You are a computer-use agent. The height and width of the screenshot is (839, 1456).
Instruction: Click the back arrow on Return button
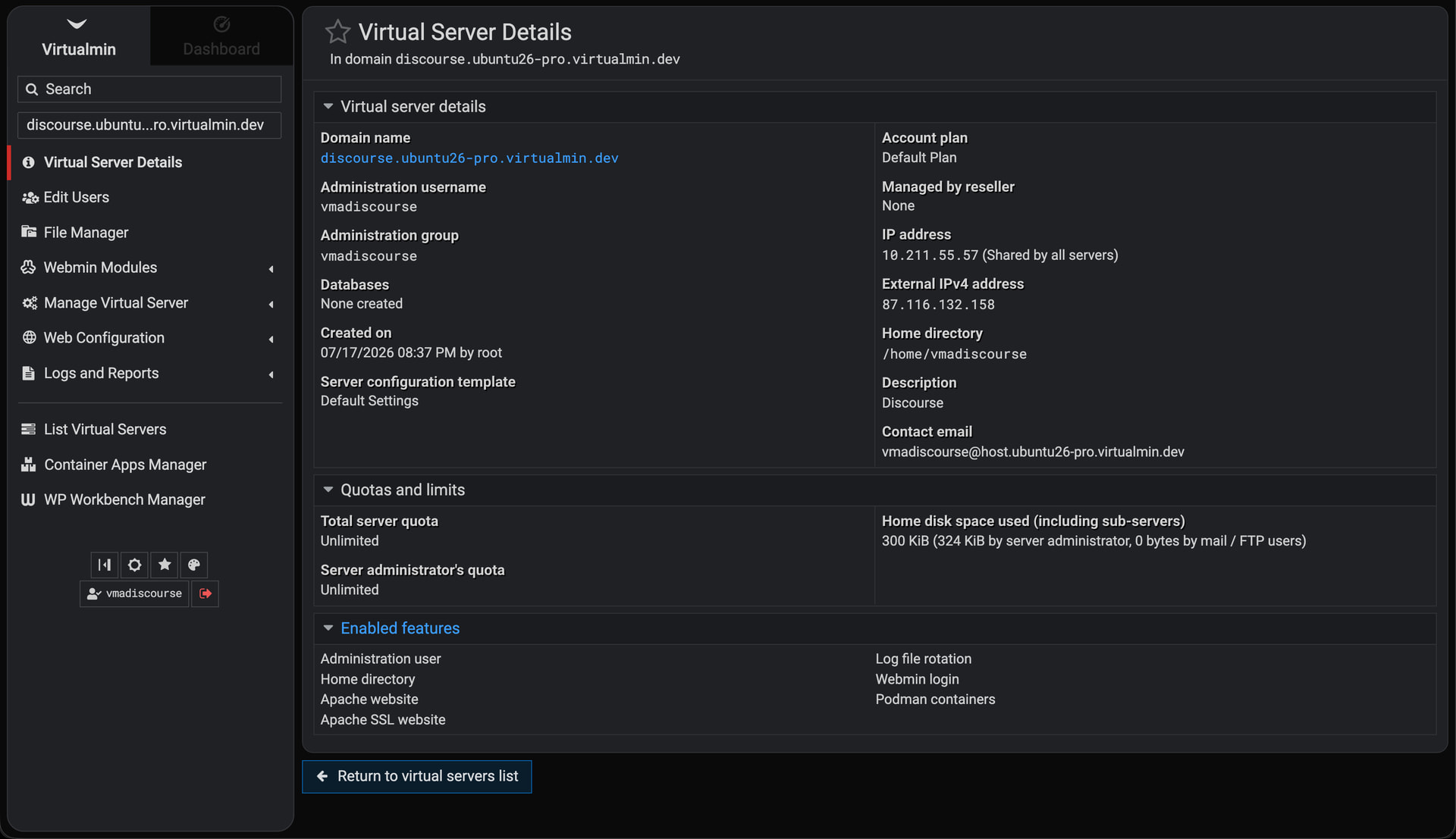[x=322, y=776]
